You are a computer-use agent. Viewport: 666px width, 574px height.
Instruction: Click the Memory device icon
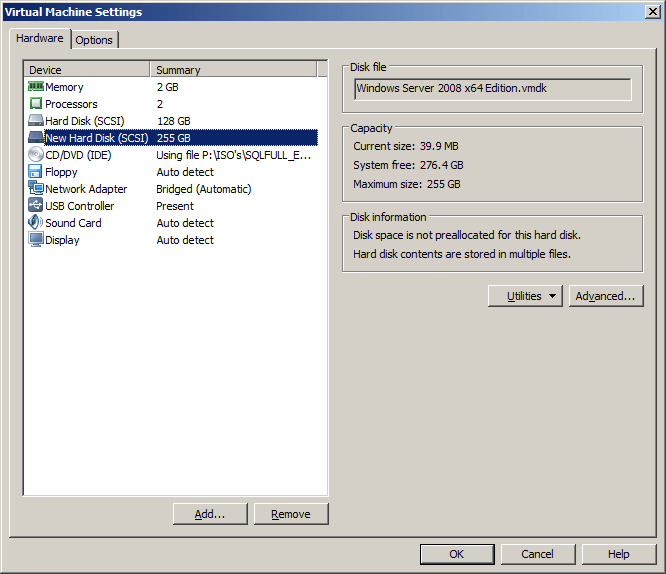pos(35,87)
